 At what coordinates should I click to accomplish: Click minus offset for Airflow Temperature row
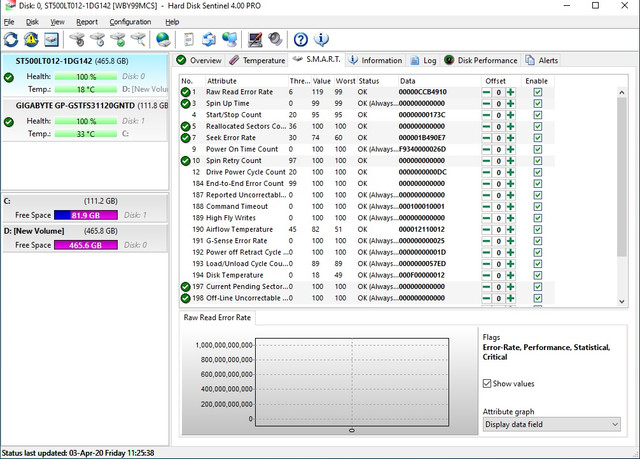486,230
